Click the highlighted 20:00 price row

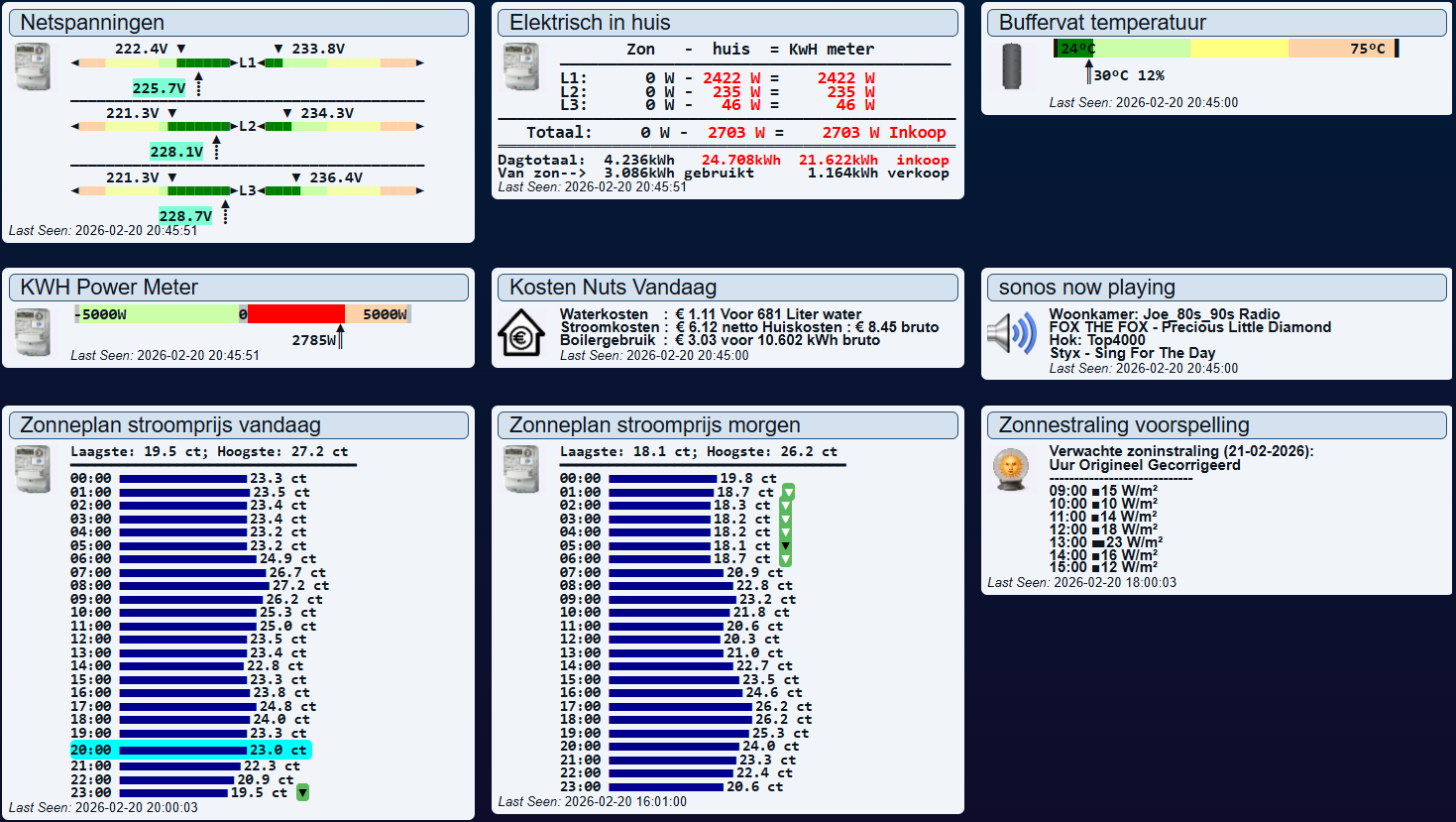click(x=190, y=751)
